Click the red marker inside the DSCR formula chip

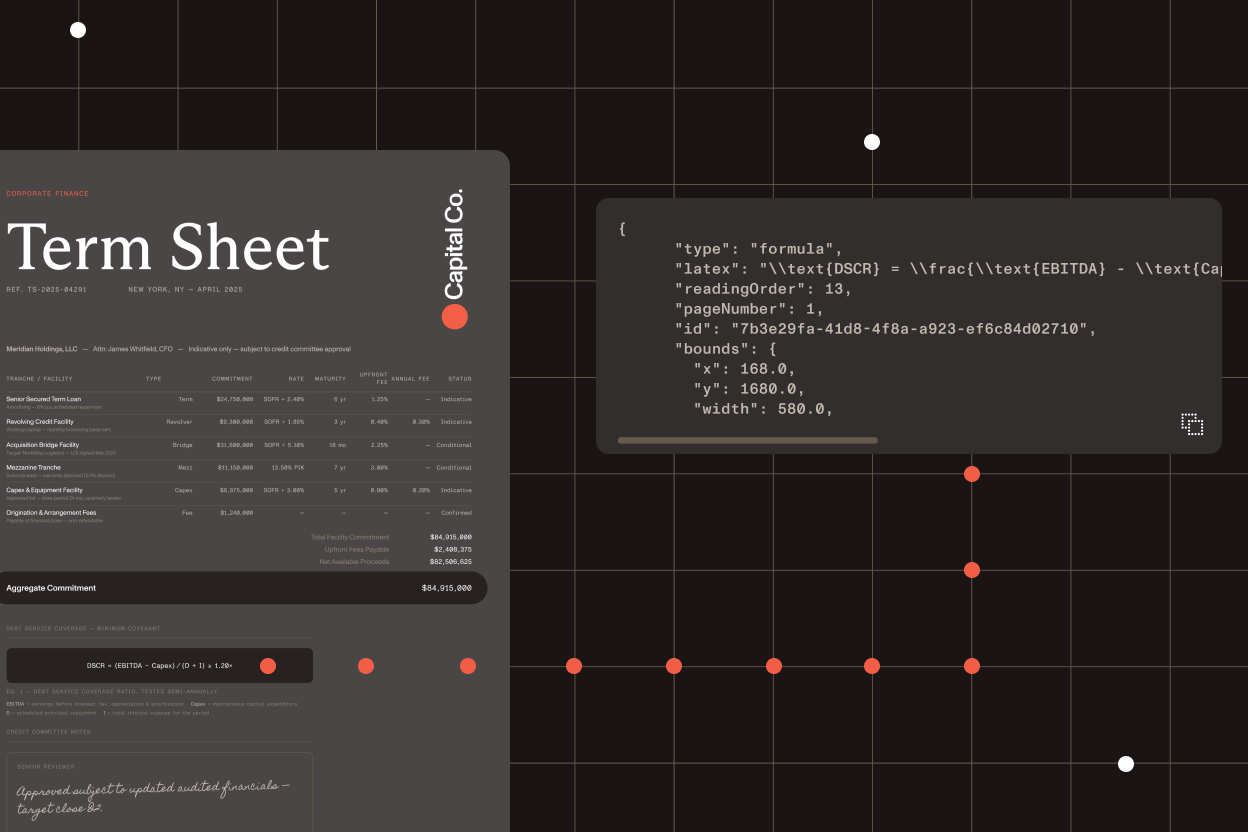click(267, 665)
